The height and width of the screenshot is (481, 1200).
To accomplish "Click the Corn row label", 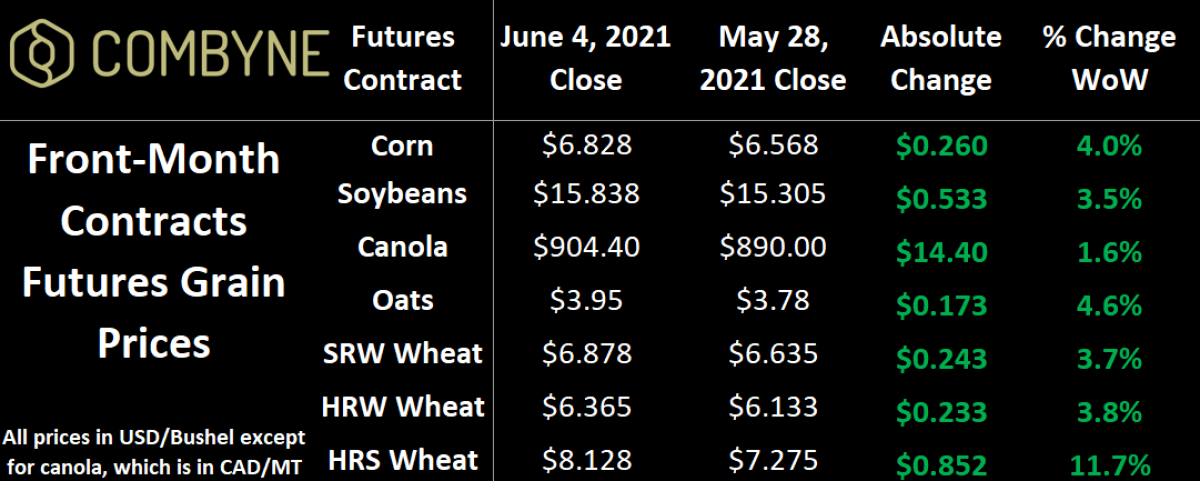I will (x=402, y=145).
